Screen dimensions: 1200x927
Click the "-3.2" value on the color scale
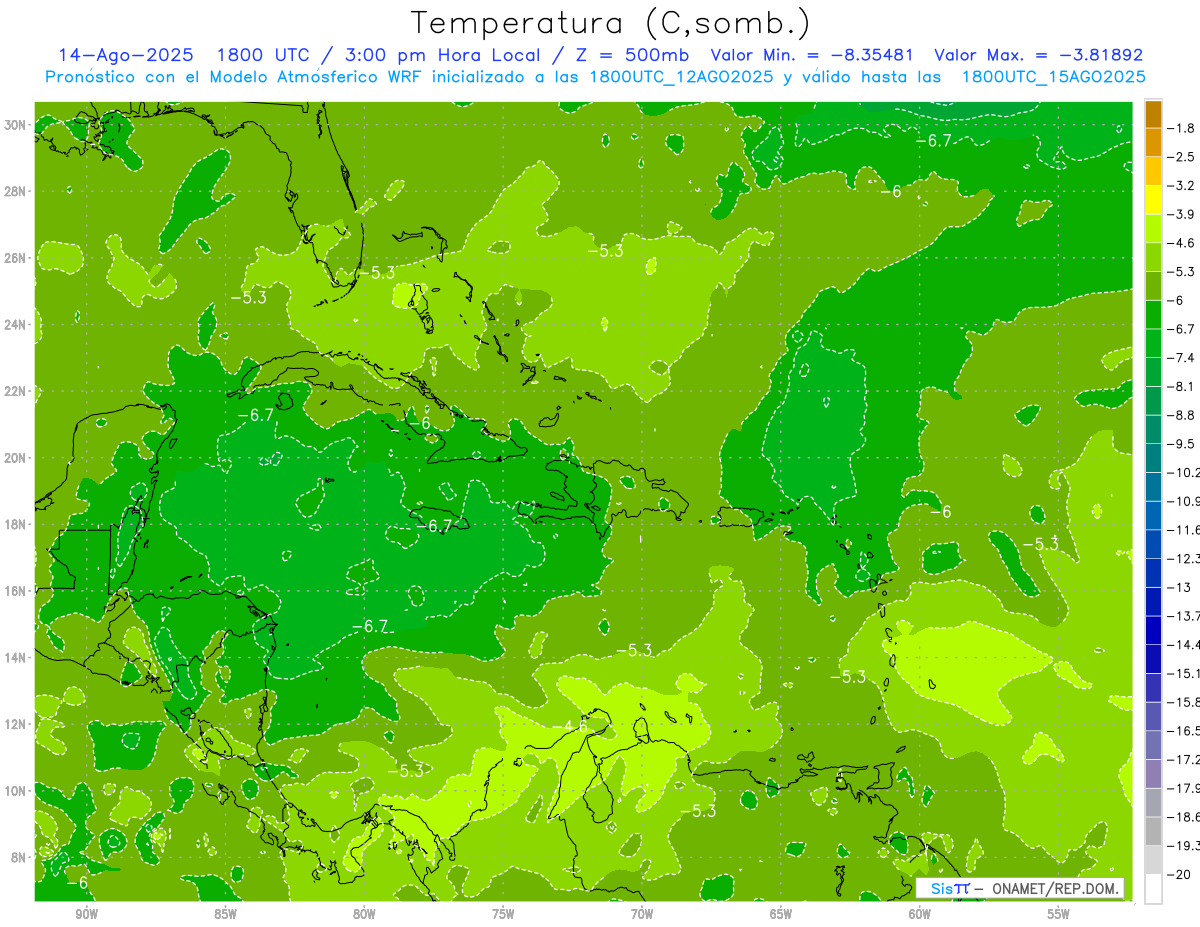[1181, 185]
